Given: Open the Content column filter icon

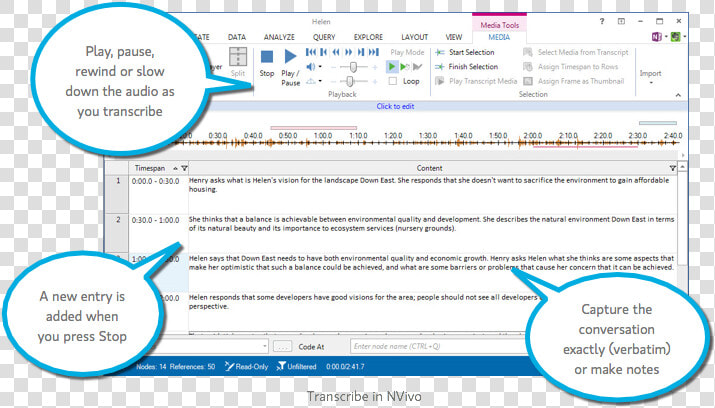Looking at the screenshot, I should tap(672, 168).
